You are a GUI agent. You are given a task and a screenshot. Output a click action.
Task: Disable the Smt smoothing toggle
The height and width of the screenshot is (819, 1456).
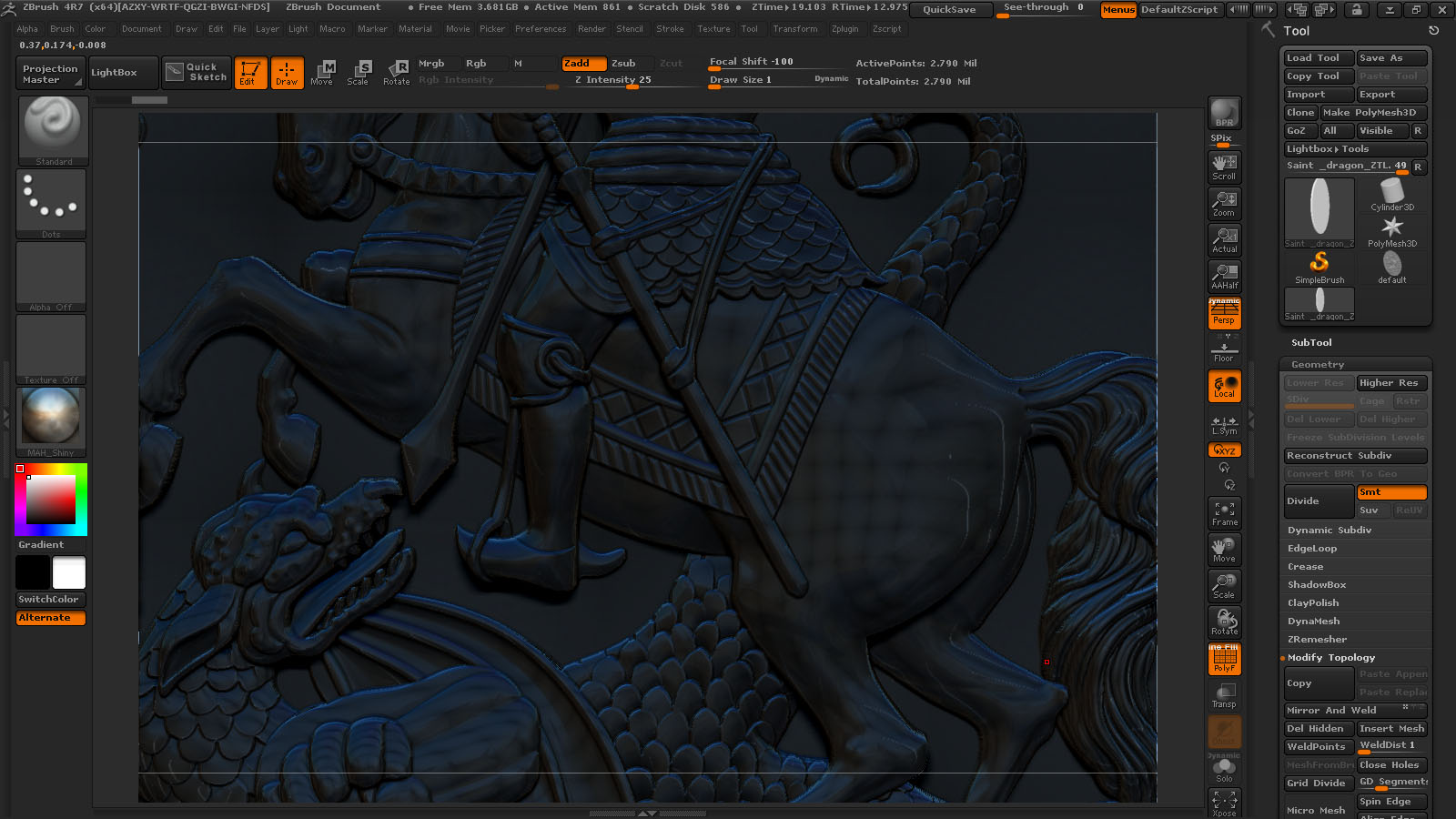click(x=1391, y=492)
